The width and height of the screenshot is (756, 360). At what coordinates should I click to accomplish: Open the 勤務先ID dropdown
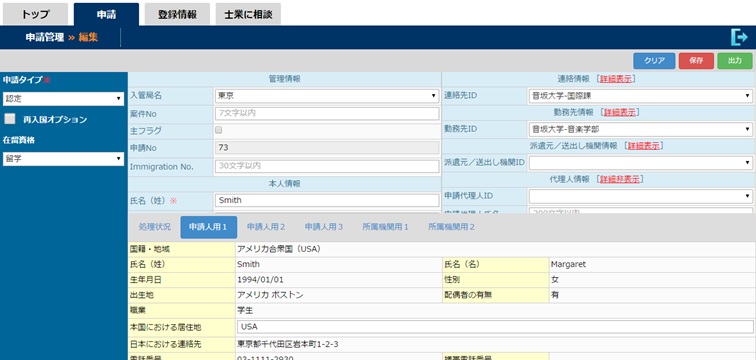[x=641, y=129]
